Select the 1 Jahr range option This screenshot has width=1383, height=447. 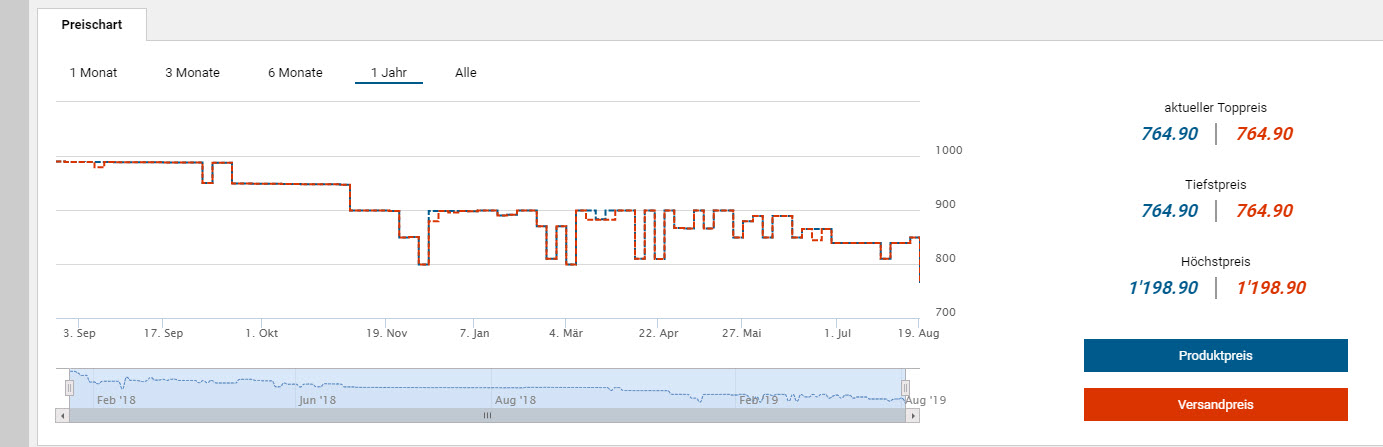pos(389,73)
